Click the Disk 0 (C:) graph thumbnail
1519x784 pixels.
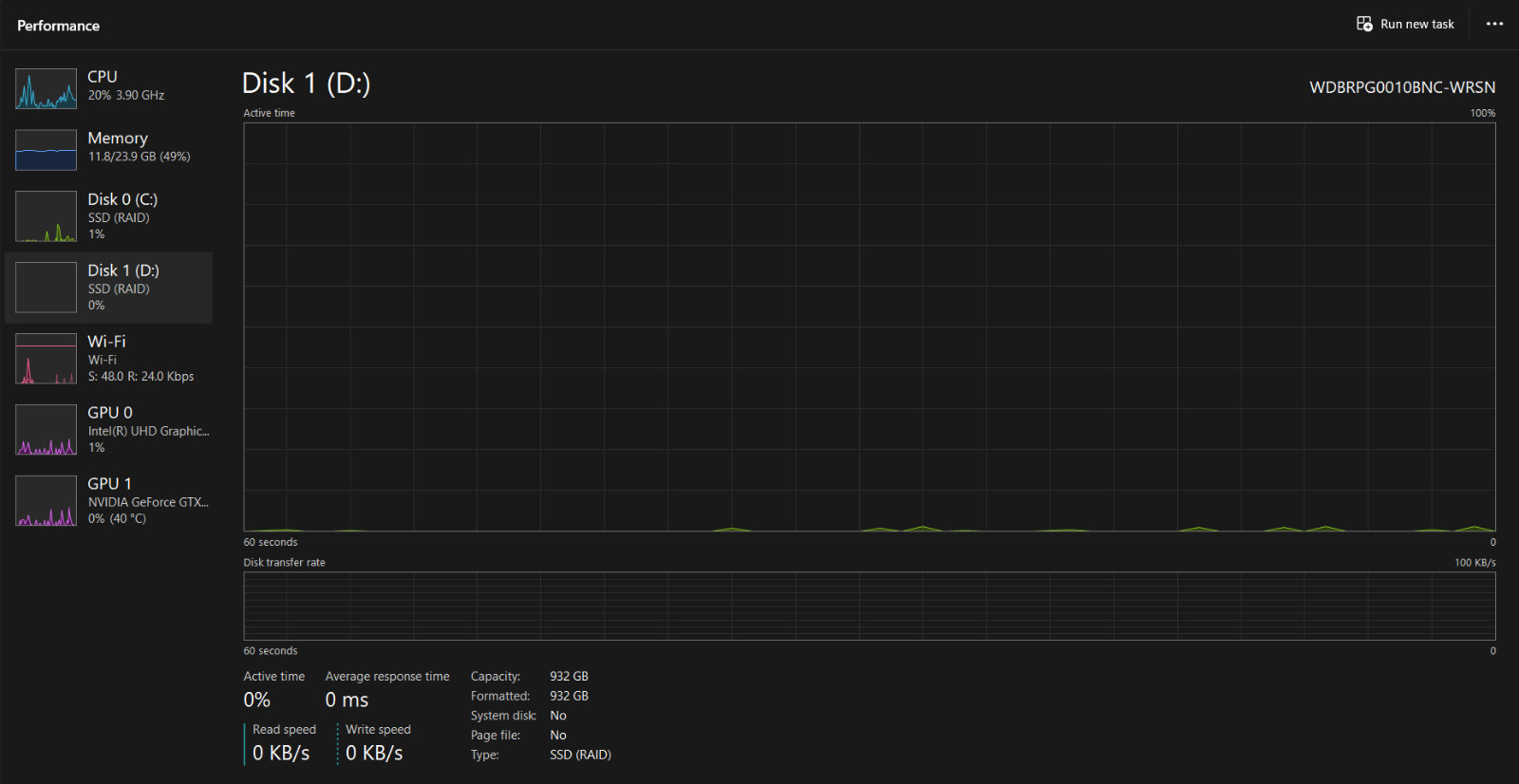tap(46, 216)
